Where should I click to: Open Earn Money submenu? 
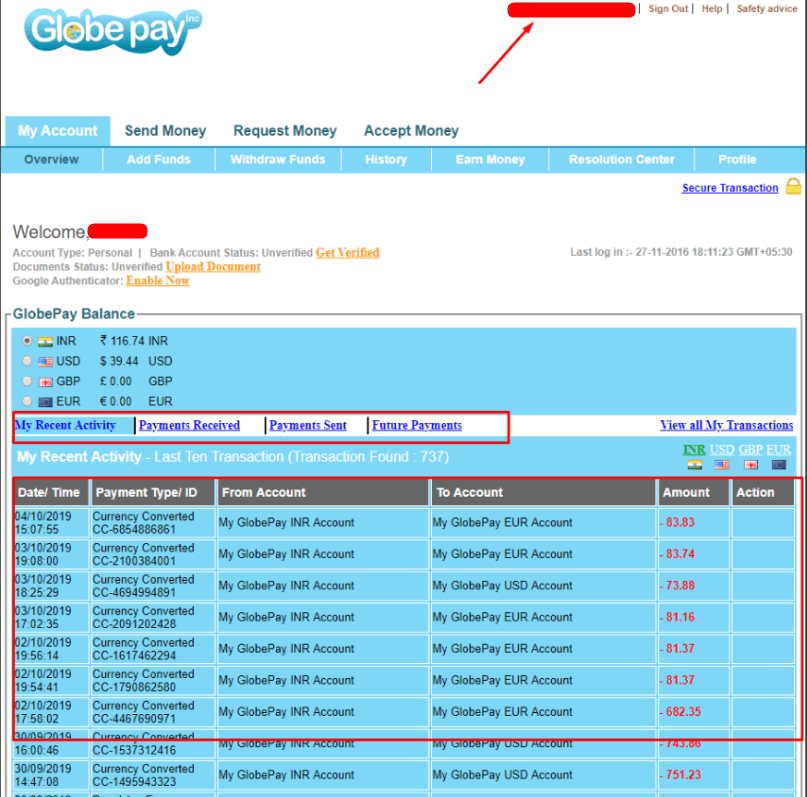(490, 160)
